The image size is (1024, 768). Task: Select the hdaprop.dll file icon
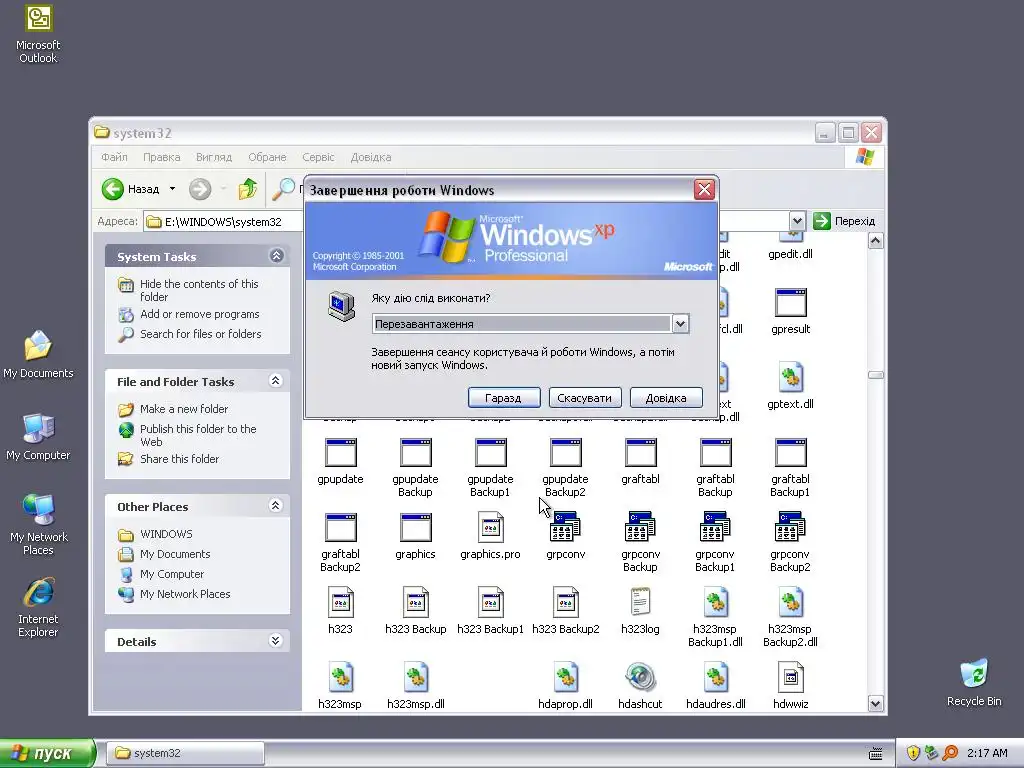(566, 677)
